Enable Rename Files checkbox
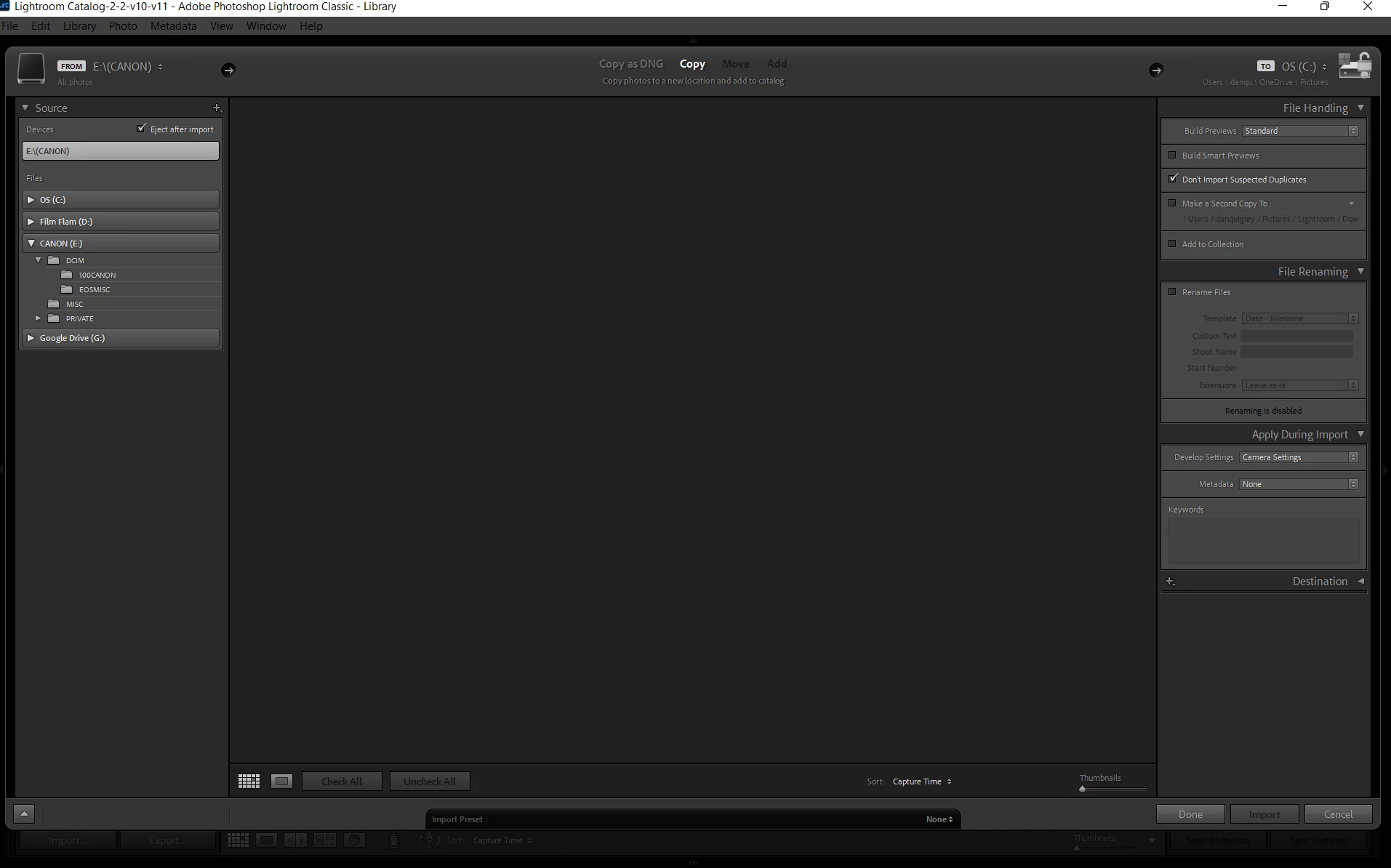The width and height of the screenshot is (1391, 868). pyautogui.click(x=1172, y=292)
